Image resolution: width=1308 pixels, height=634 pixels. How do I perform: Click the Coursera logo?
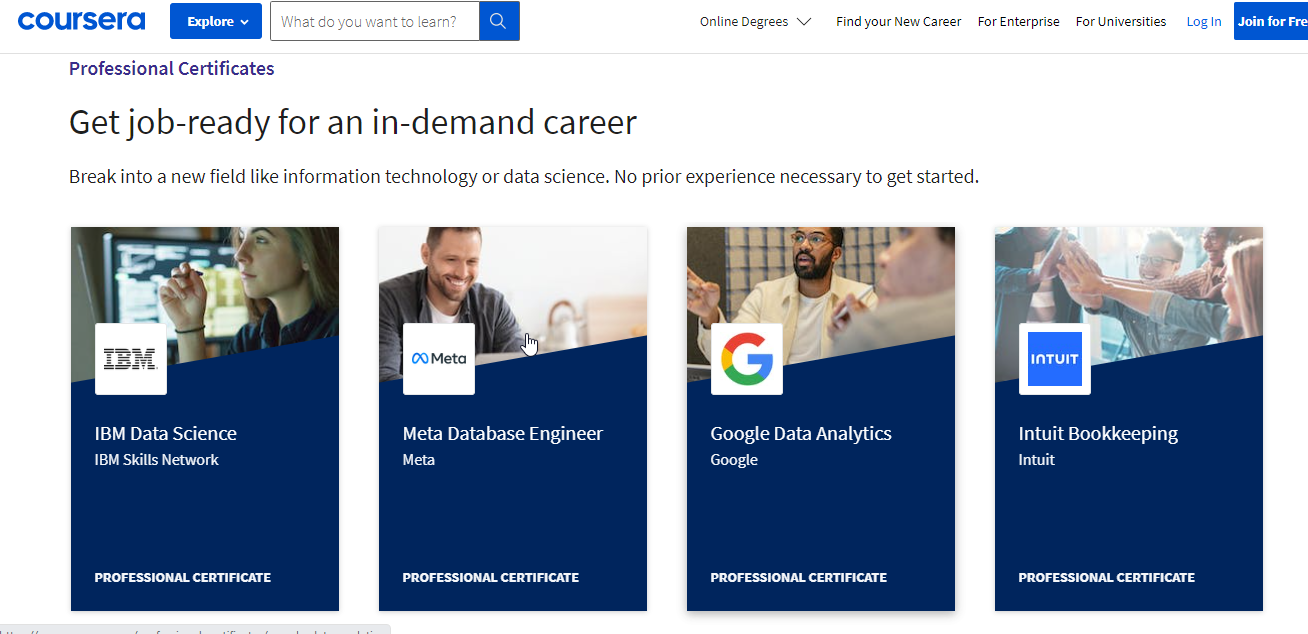[81, 21]
